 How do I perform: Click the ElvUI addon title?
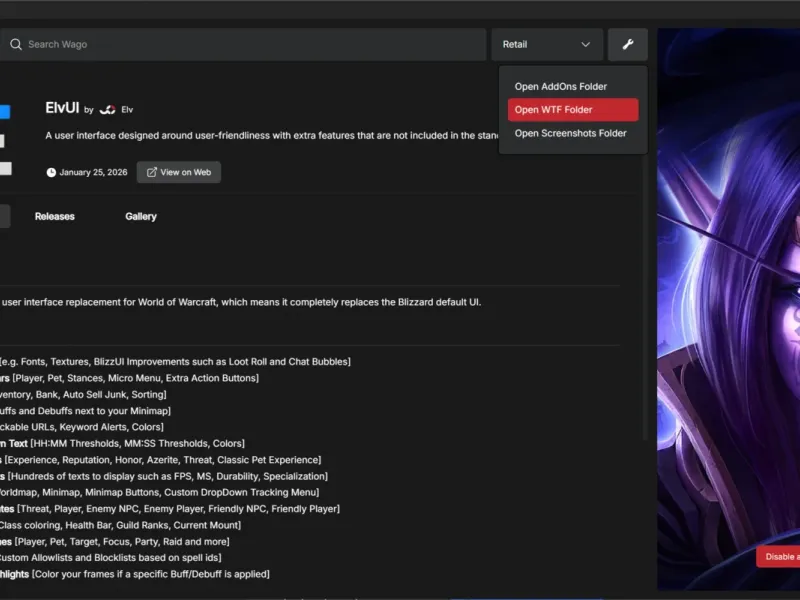[62, 108]
